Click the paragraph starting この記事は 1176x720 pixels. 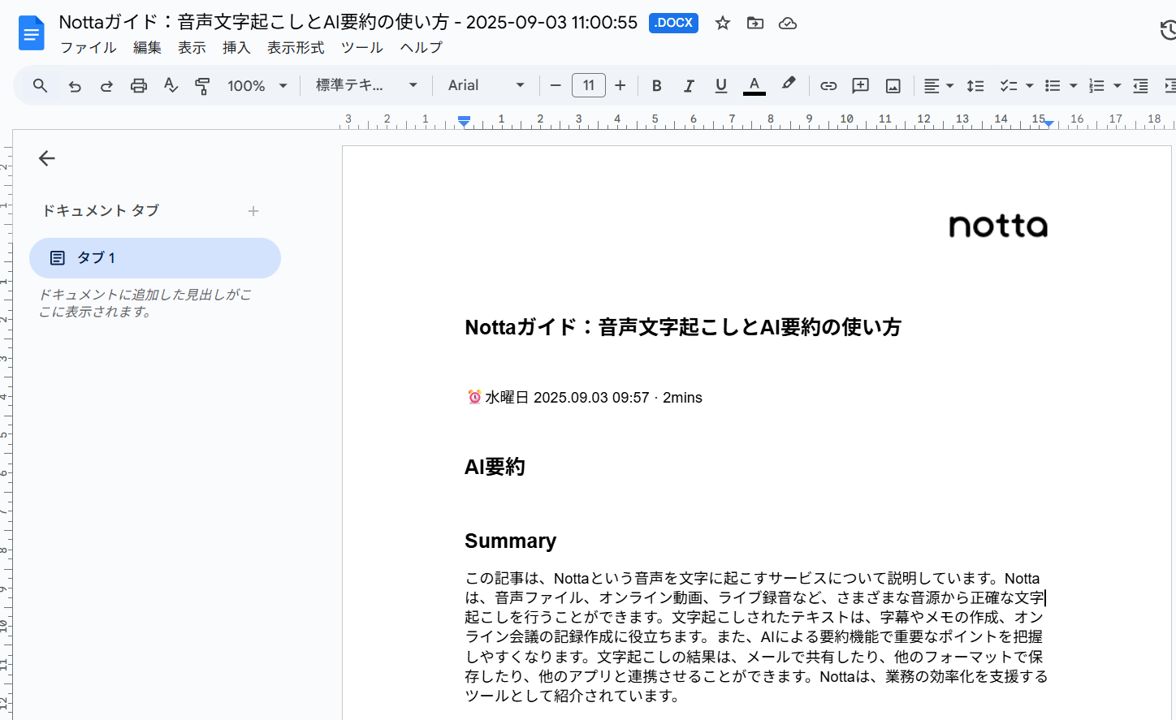pos(756,637)
